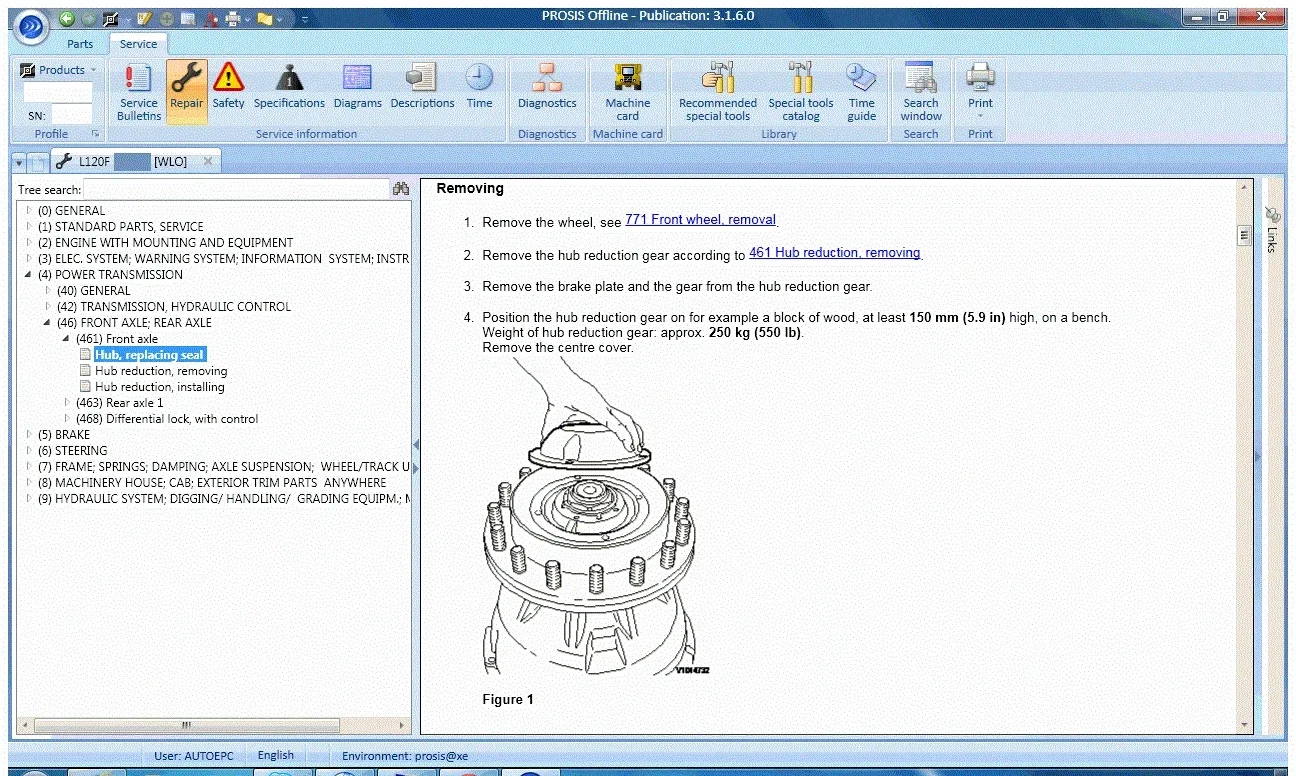Select the Service Bulletins icon
Image resolution: width=1296 pixels, height=776 pixels.
(137, 89)
